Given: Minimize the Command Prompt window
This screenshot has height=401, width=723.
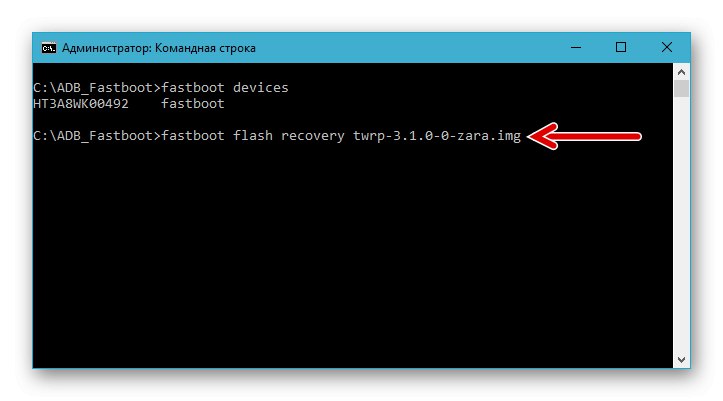Looking at the screenshot, I should coord(577,47).
